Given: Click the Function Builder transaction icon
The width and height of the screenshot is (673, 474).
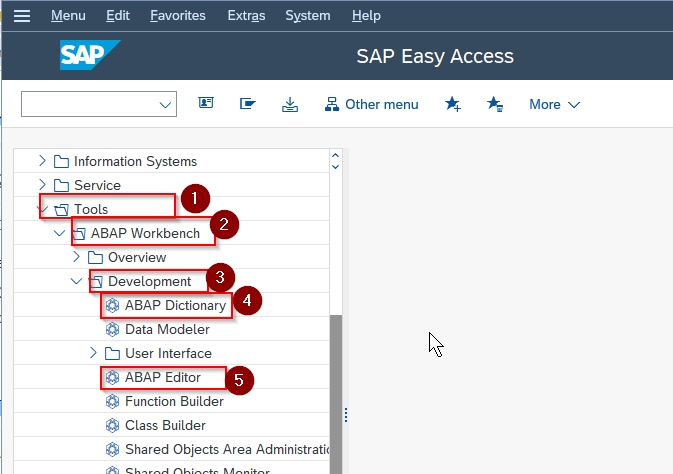Looking at the screenshot, I should coord(112,401).
